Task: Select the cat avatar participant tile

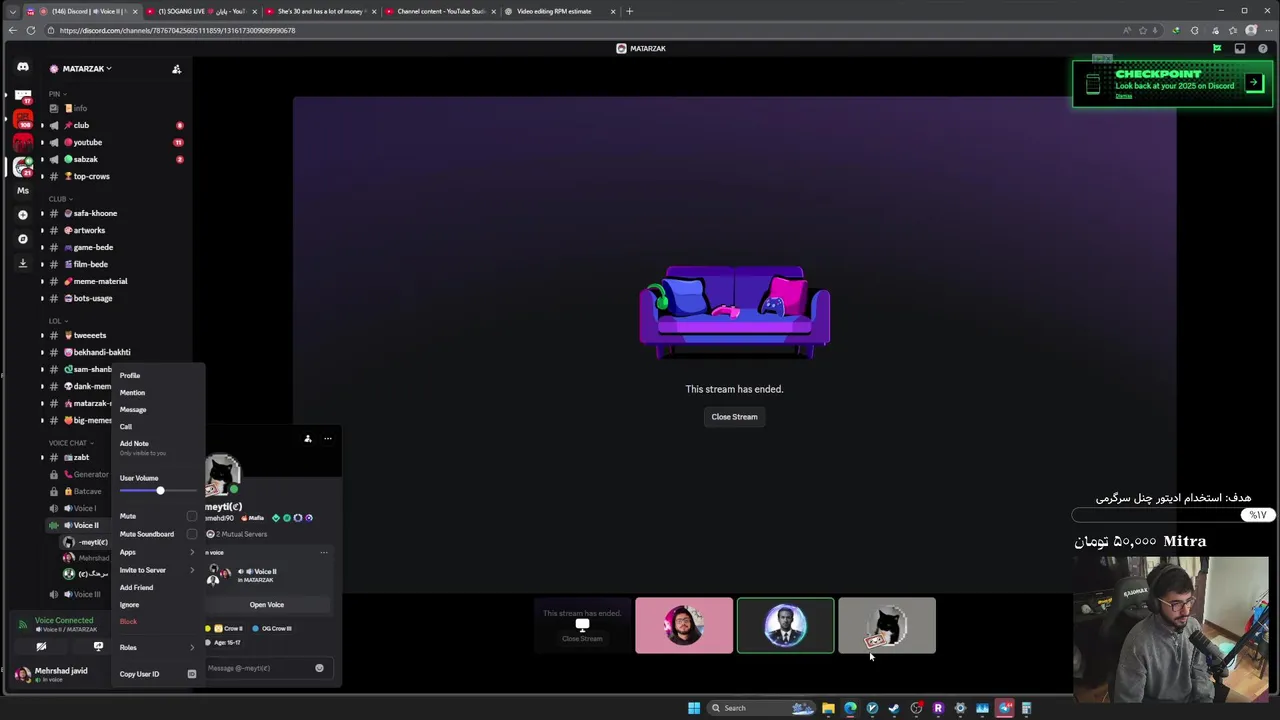Action: 887,626
